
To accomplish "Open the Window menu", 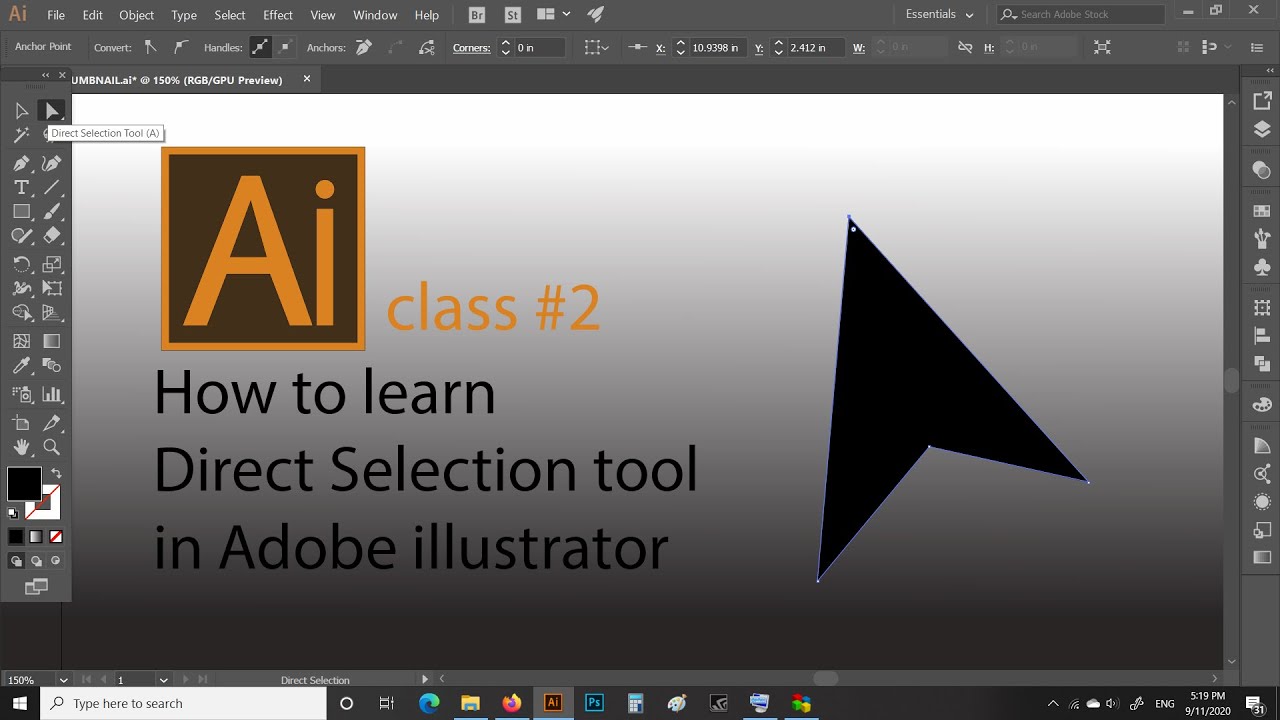I will [x=375, y=15].
